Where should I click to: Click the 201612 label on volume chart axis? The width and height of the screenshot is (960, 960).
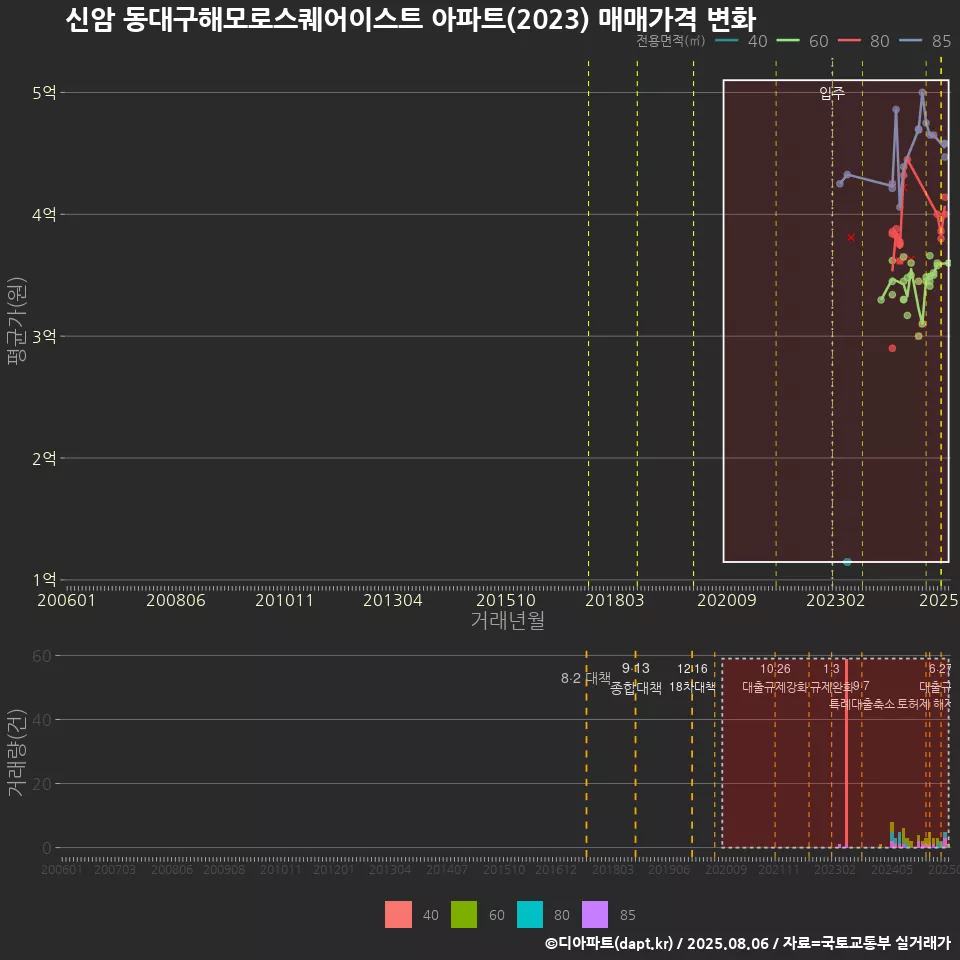(x=556, y=869)
